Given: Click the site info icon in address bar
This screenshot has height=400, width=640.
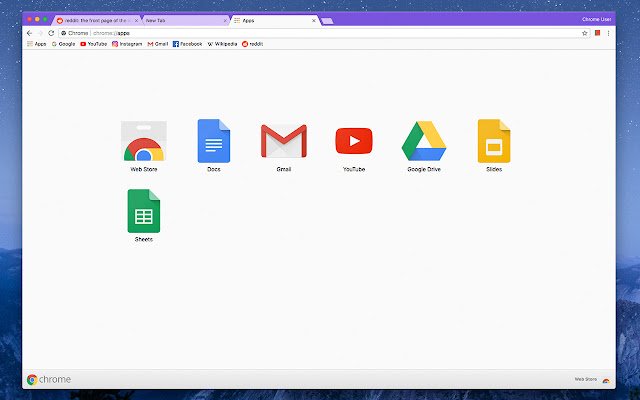Looking at the screenshot, I should 64,33.
